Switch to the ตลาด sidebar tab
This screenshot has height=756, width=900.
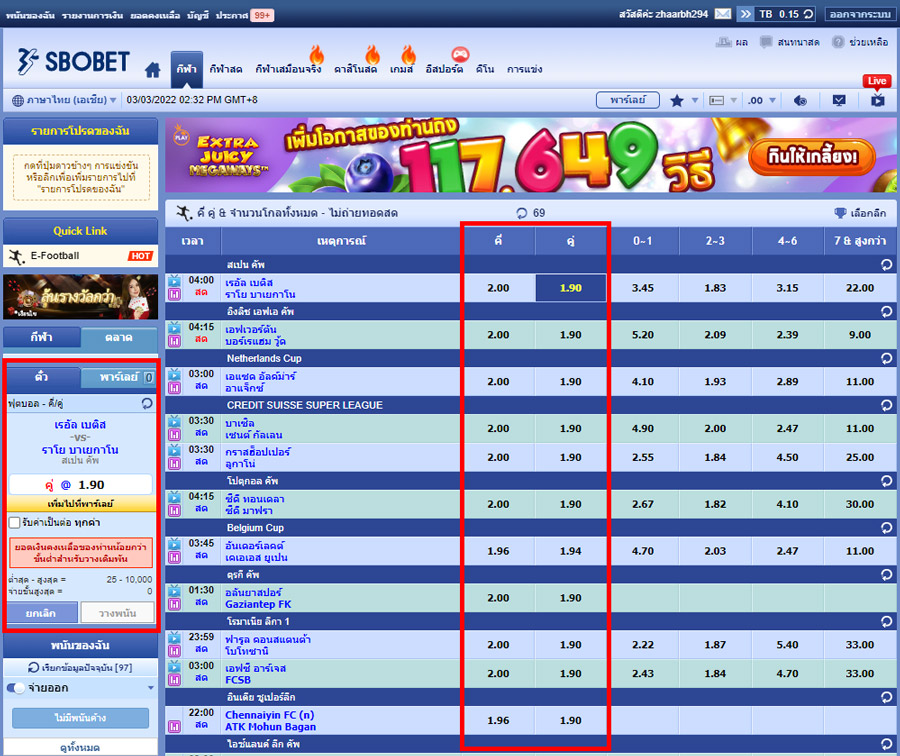(x=119, y=338)
